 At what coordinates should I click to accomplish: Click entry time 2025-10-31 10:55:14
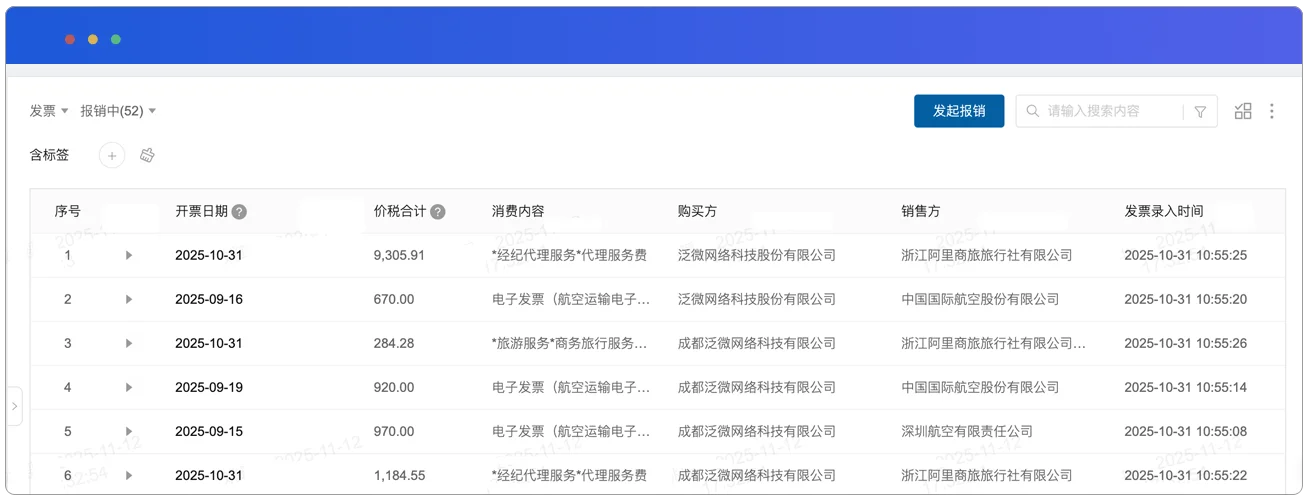[1186, 387]
